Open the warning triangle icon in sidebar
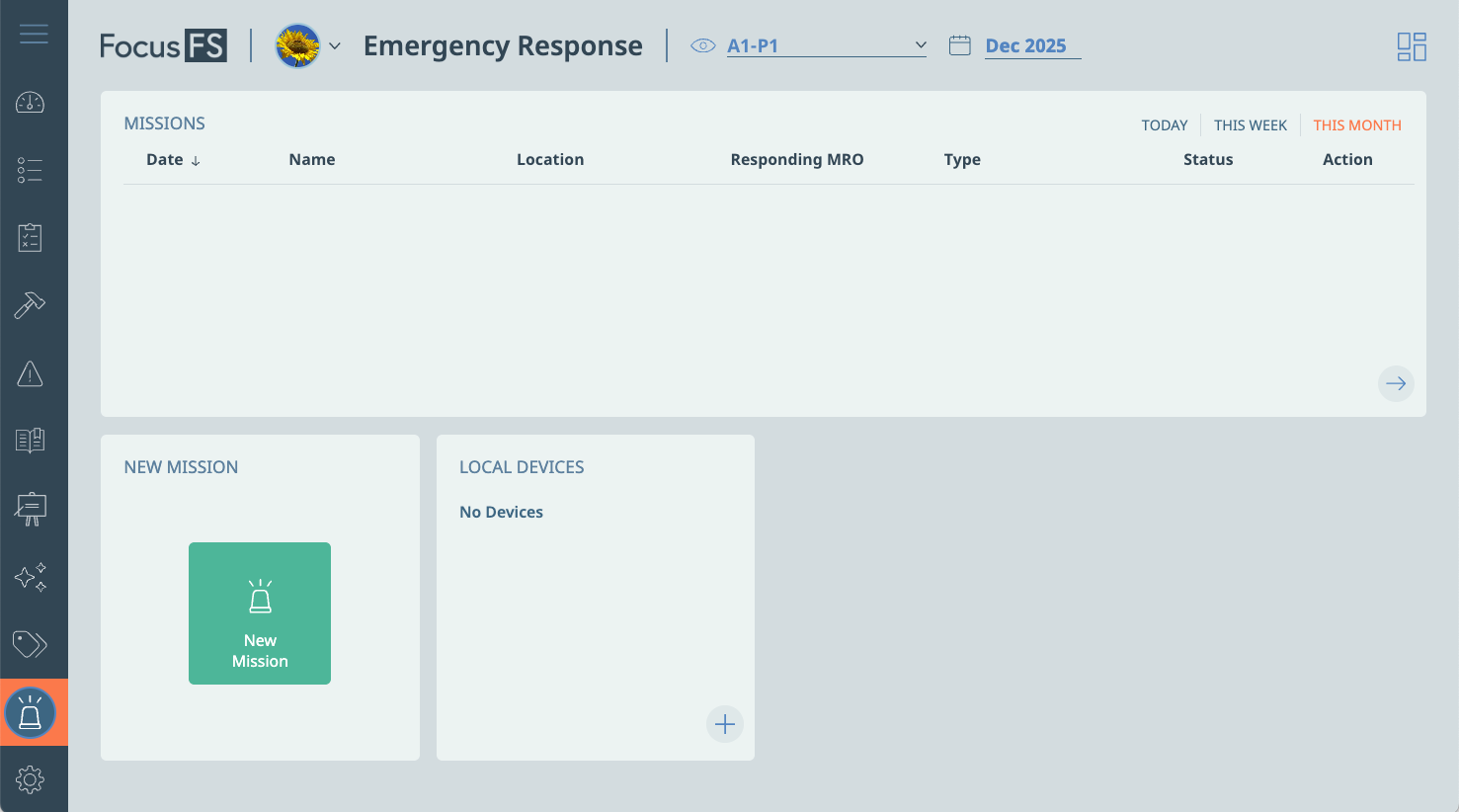The height and width of the screenshot is (812, 1459). coord(30,373)
